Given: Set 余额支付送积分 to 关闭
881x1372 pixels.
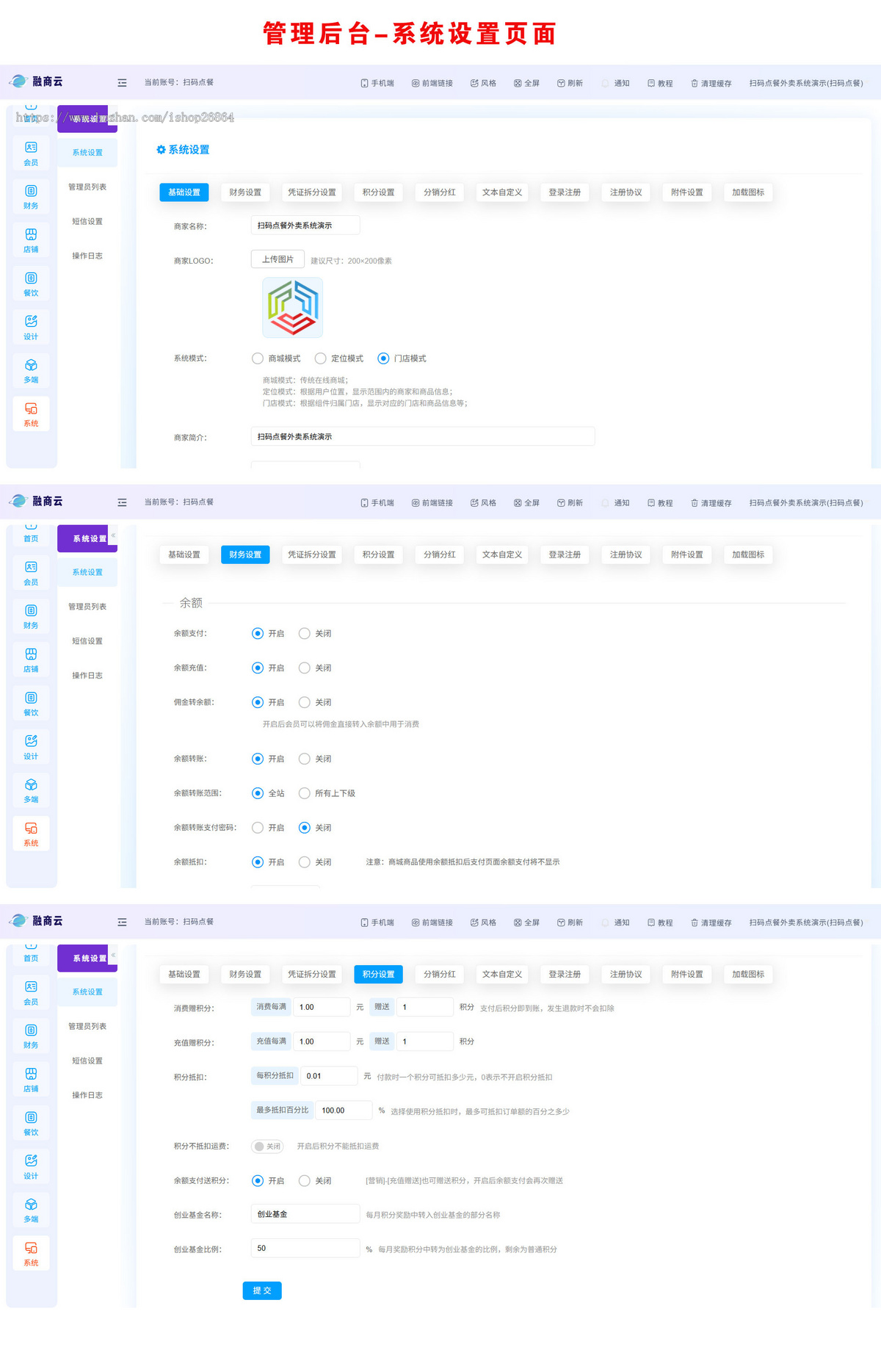Looking at the screenshot, I should click(305, 1181).
